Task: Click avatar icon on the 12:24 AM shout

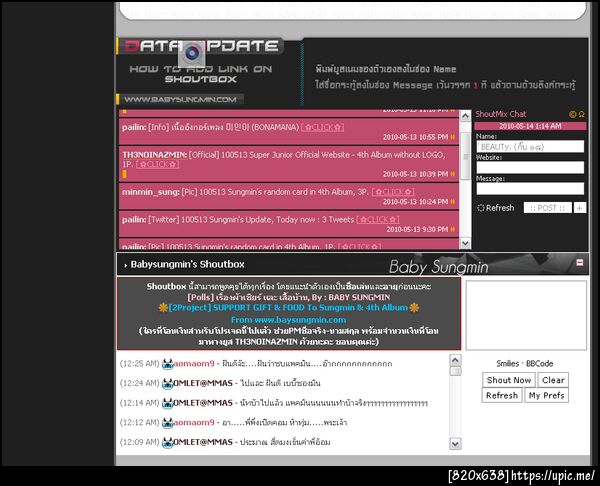Action: tap(167, 383)
